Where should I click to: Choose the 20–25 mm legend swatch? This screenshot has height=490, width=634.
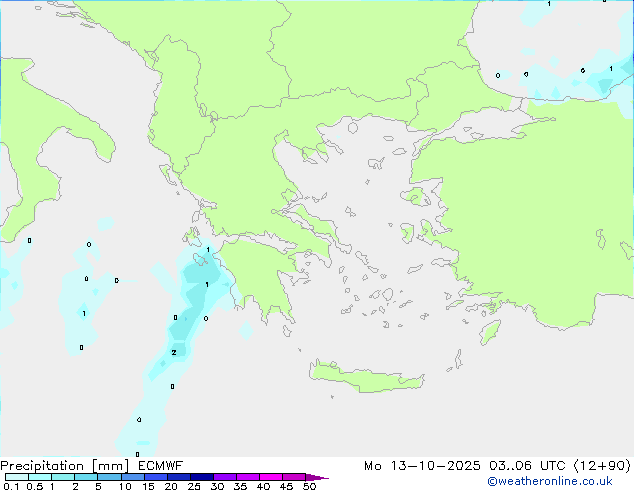(x=179, y=477)
